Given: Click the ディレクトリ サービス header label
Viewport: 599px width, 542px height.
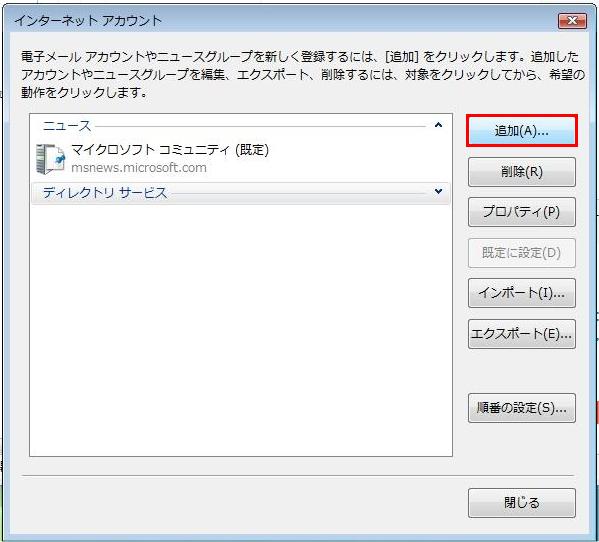Looking at the screenshot, I should click(105, 193).
